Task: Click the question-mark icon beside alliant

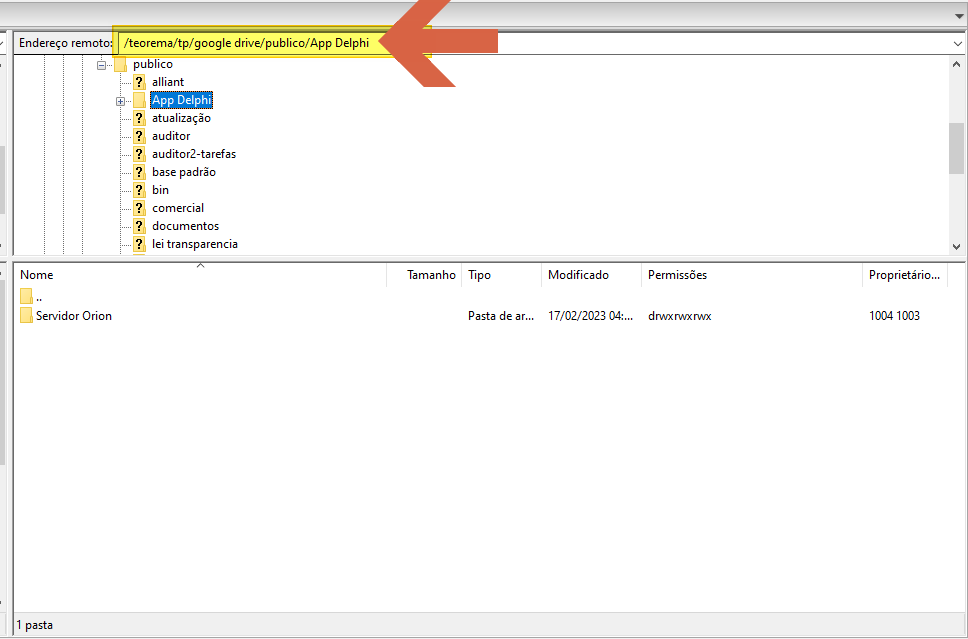Action: click(x=140, y=82)
